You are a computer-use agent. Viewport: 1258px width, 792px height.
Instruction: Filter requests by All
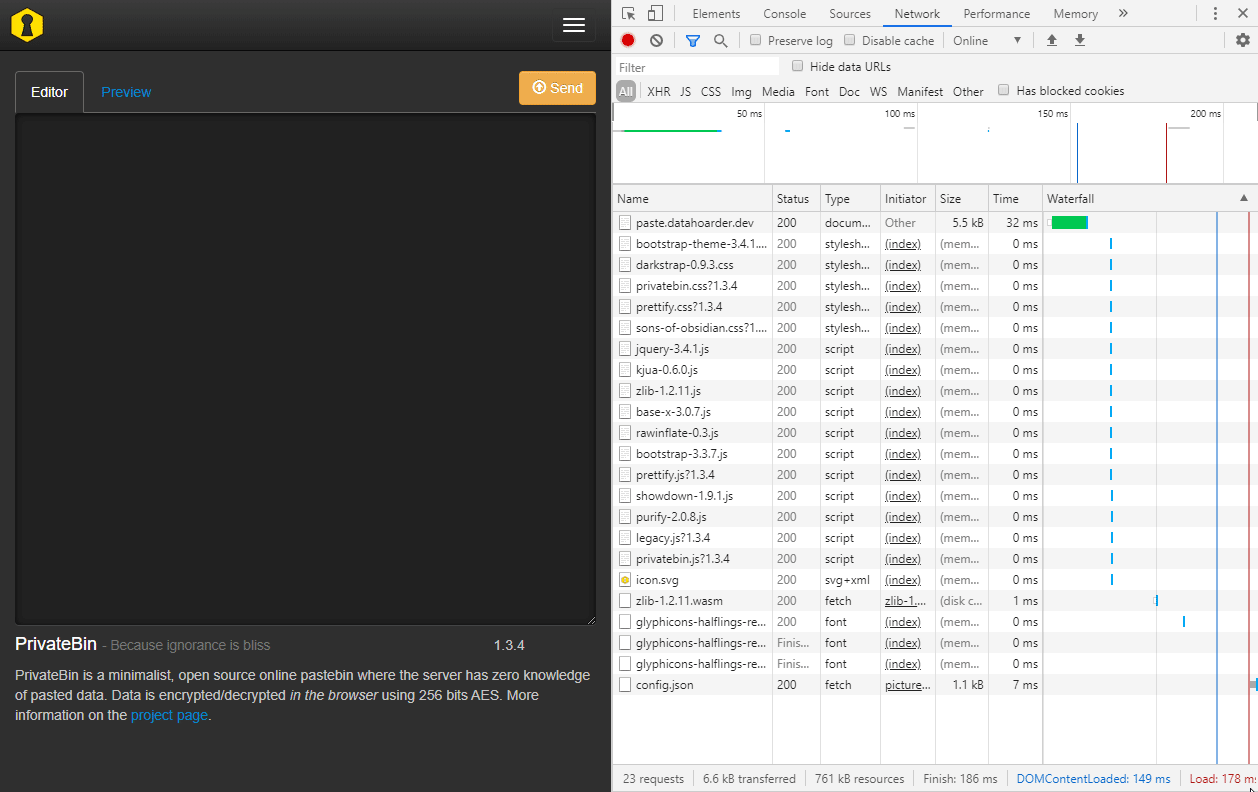click(626, 91)
